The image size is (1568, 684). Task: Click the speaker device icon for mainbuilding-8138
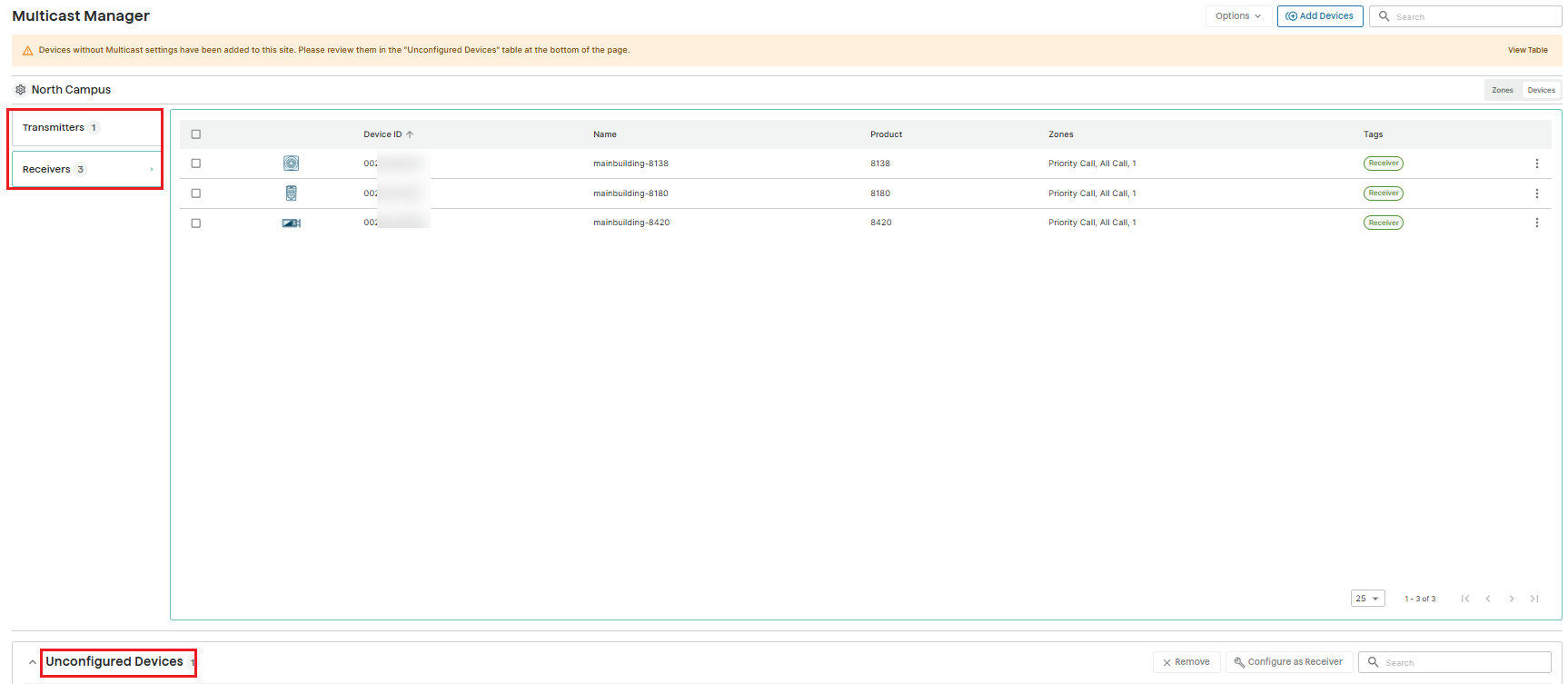[x=291, y=164]
